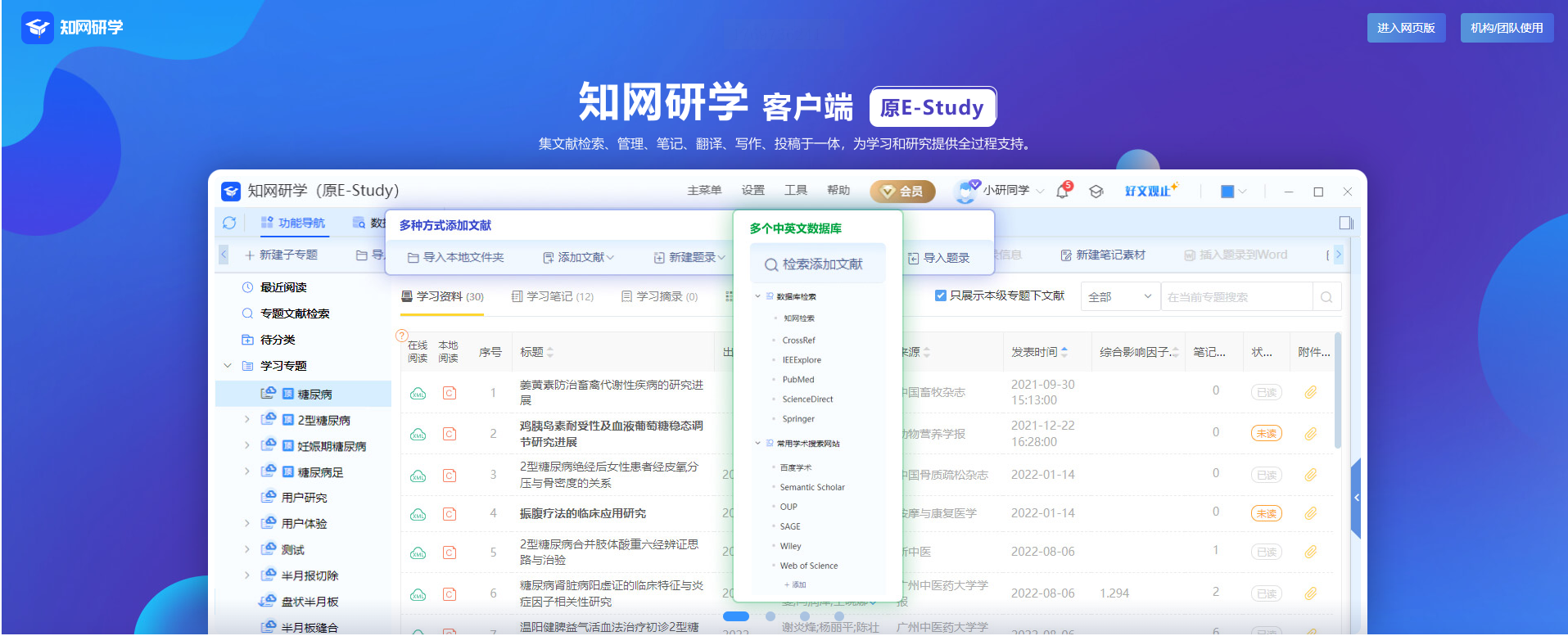Open the notification bell icon
The height and width of the screenshot is (636, 1568).
(1063, 191)
